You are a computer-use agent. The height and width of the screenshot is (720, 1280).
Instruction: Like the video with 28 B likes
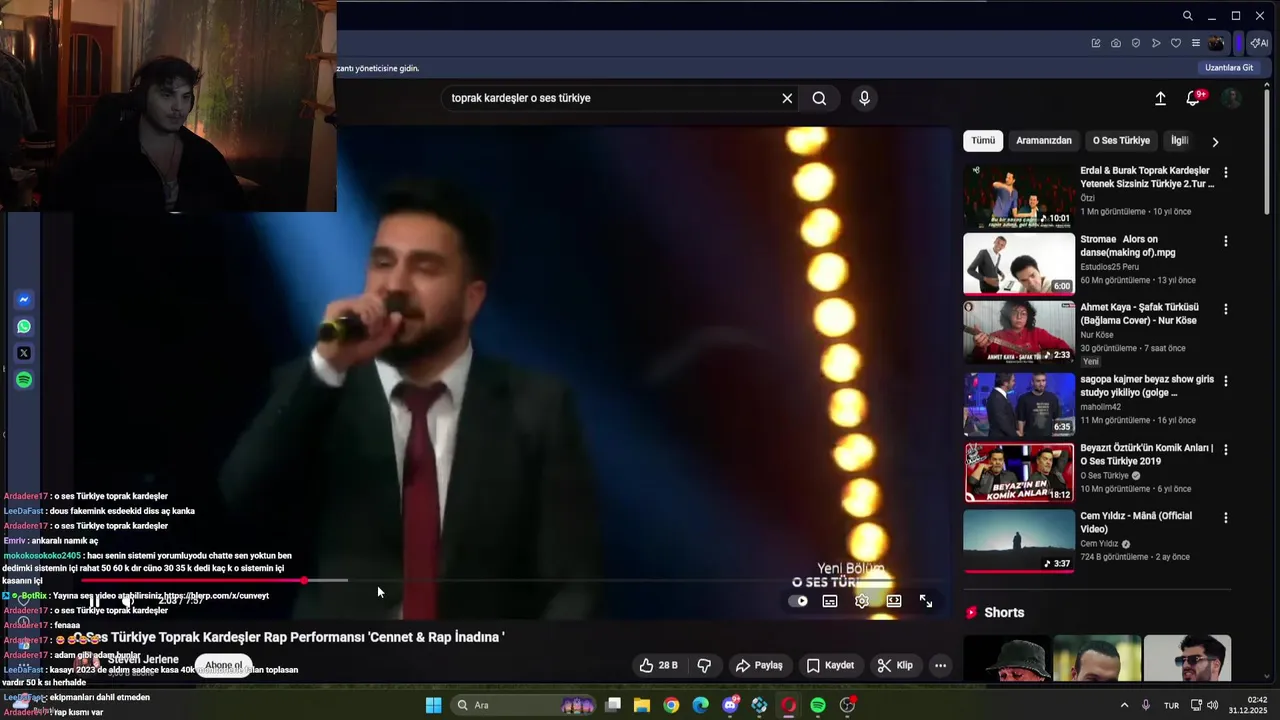pyautogui.click(x=659, y=665)
